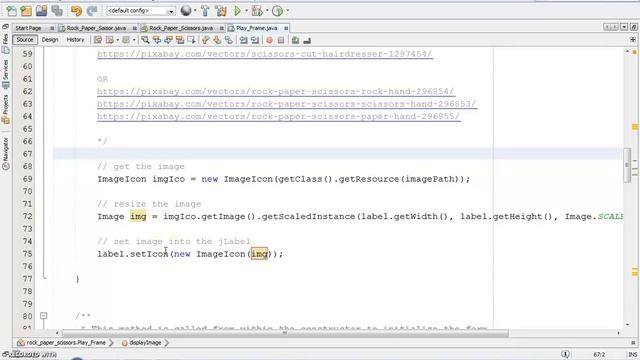Toggle Rectangular Selection icon
Screen dimensions: 640x360
[191, 40]
